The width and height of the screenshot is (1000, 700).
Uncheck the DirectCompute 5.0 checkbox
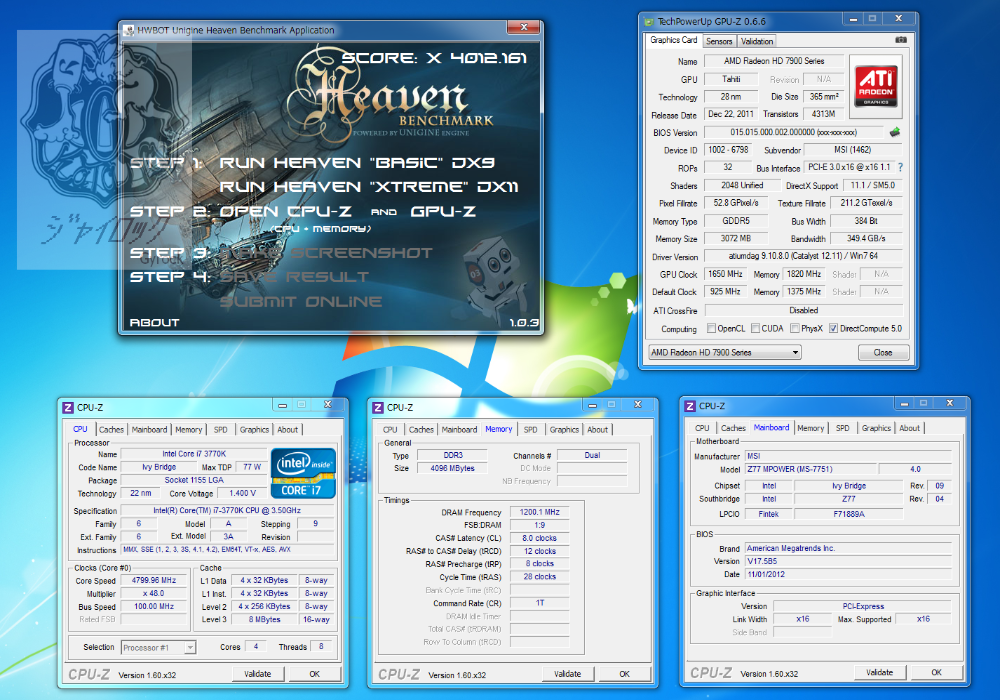(833, 328)
